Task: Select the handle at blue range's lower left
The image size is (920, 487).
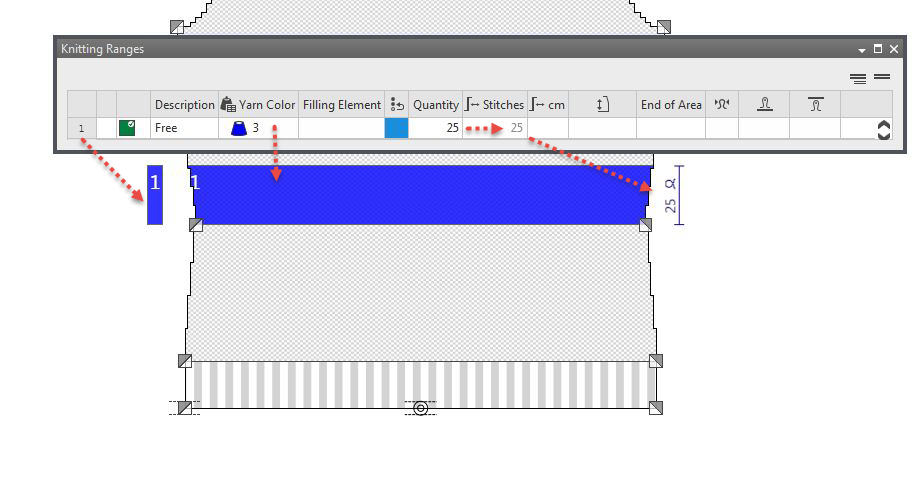Action: (x=197, y=225)
